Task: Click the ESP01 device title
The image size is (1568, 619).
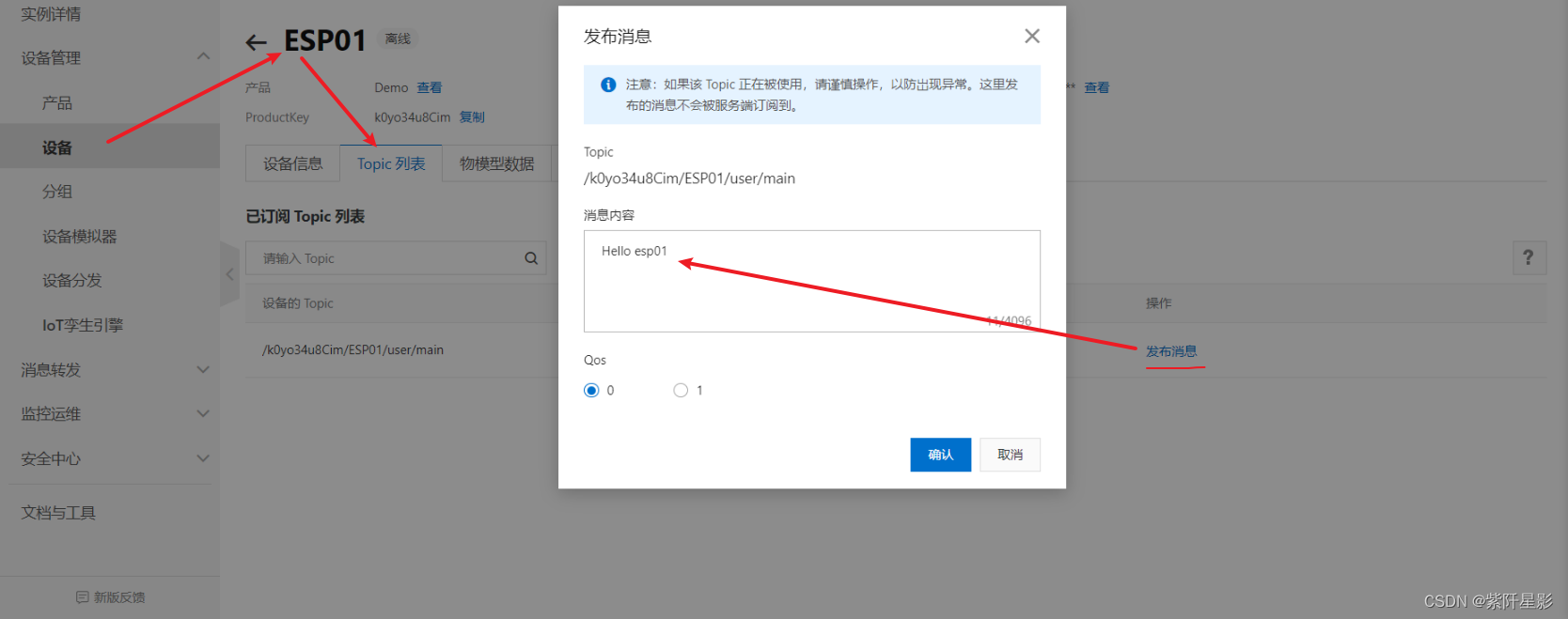Action: point(325,40)
